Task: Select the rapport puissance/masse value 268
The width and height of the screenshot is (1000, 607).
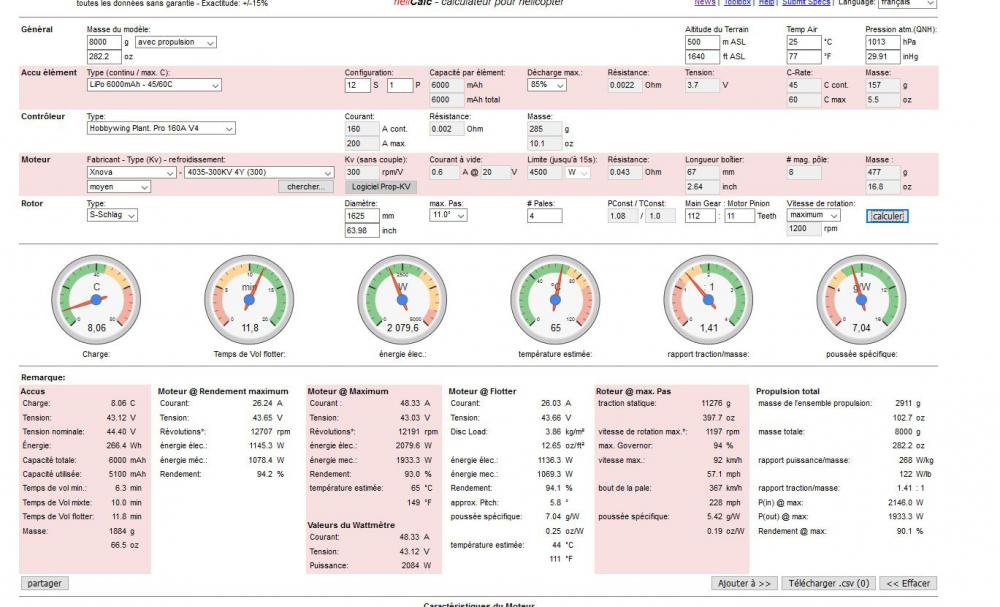Action: (906, 460)
